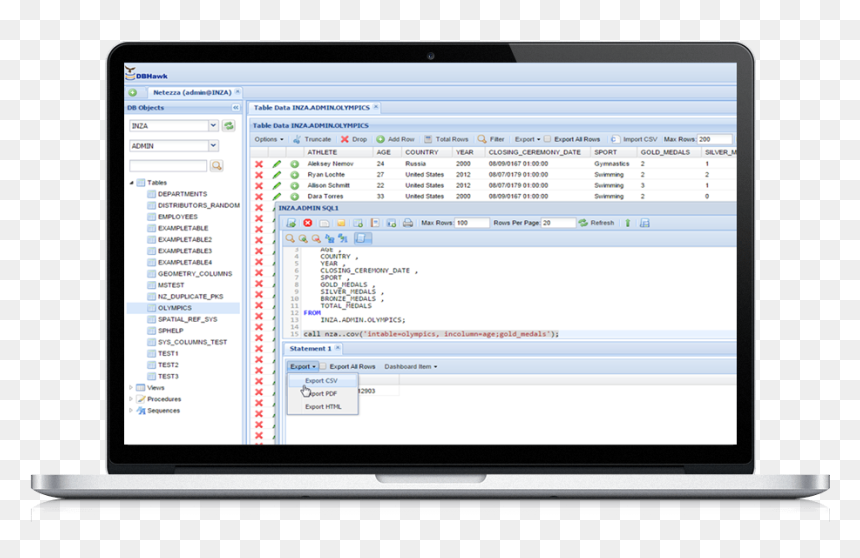Screen dimensions: 860x558
Task: Open the Export dropdown in table toolbar
Action: (x=527, y=139)
